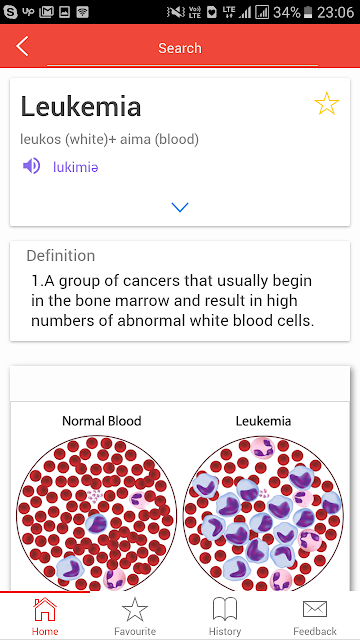This screenshot has width=360, height=640.
Task: Open the Favourite tab
Action: [135, 616]
